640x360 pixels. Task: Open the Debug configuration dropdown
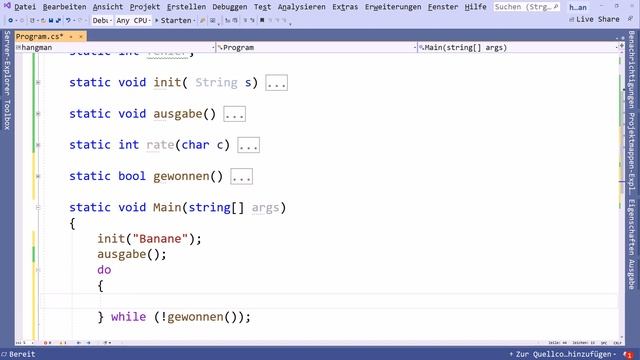tap(102, 20)
